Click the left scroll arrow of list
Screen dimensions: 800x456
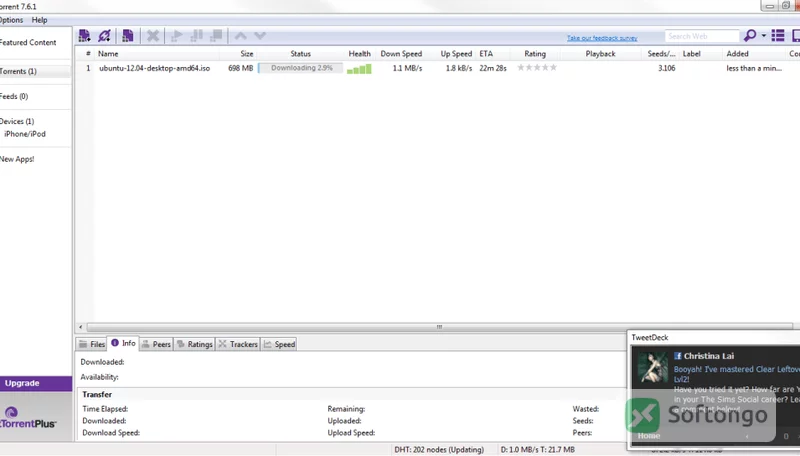81,327
